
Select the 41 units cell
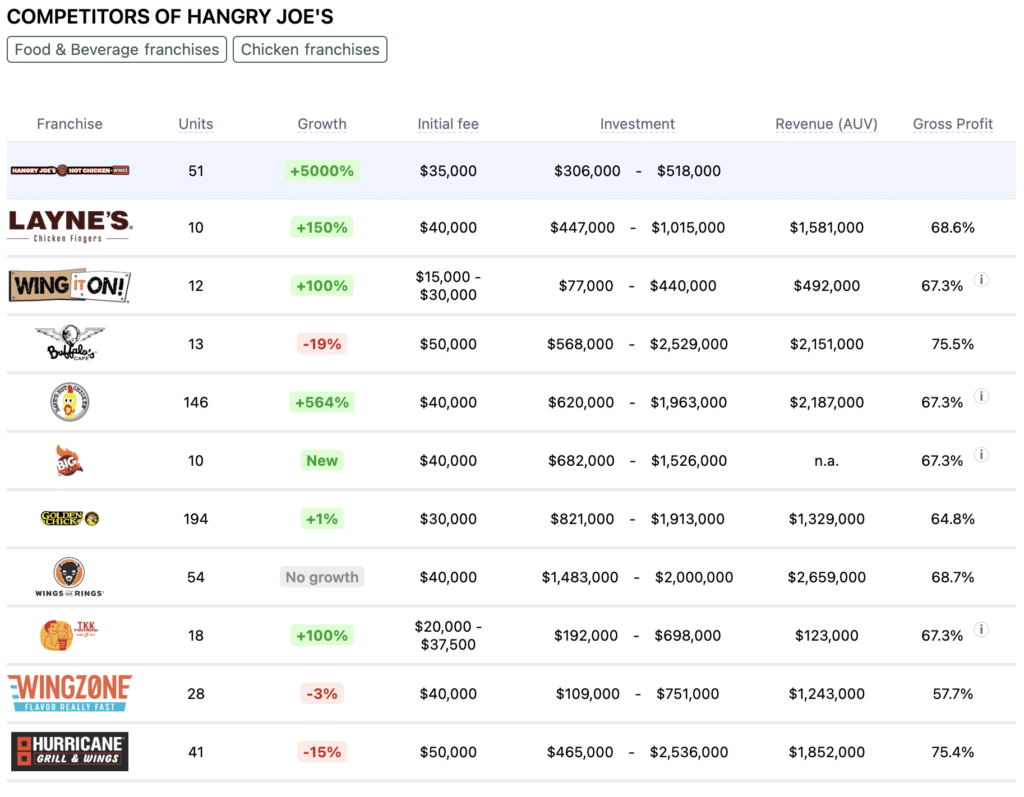coord(196,752)
